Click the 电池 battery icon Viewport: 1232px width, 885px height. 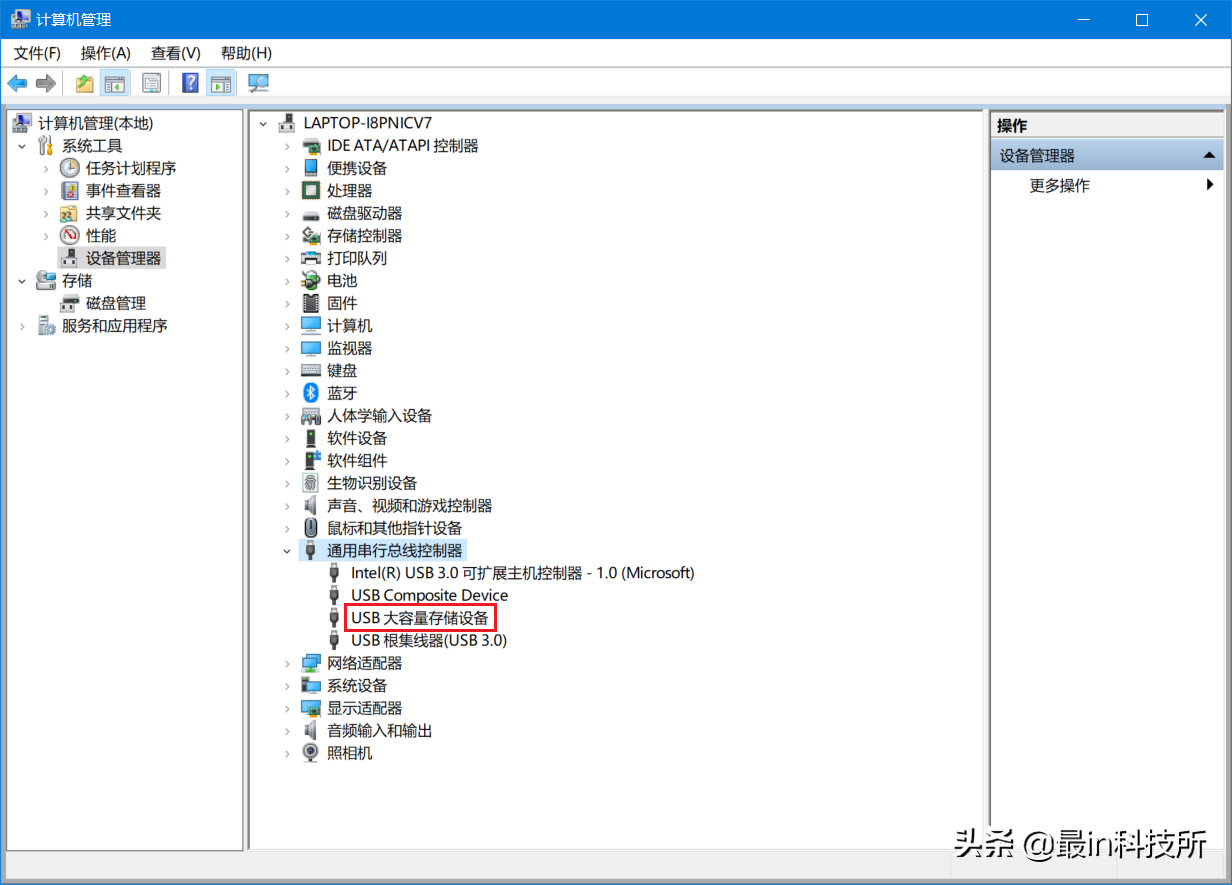pos(311,281)
